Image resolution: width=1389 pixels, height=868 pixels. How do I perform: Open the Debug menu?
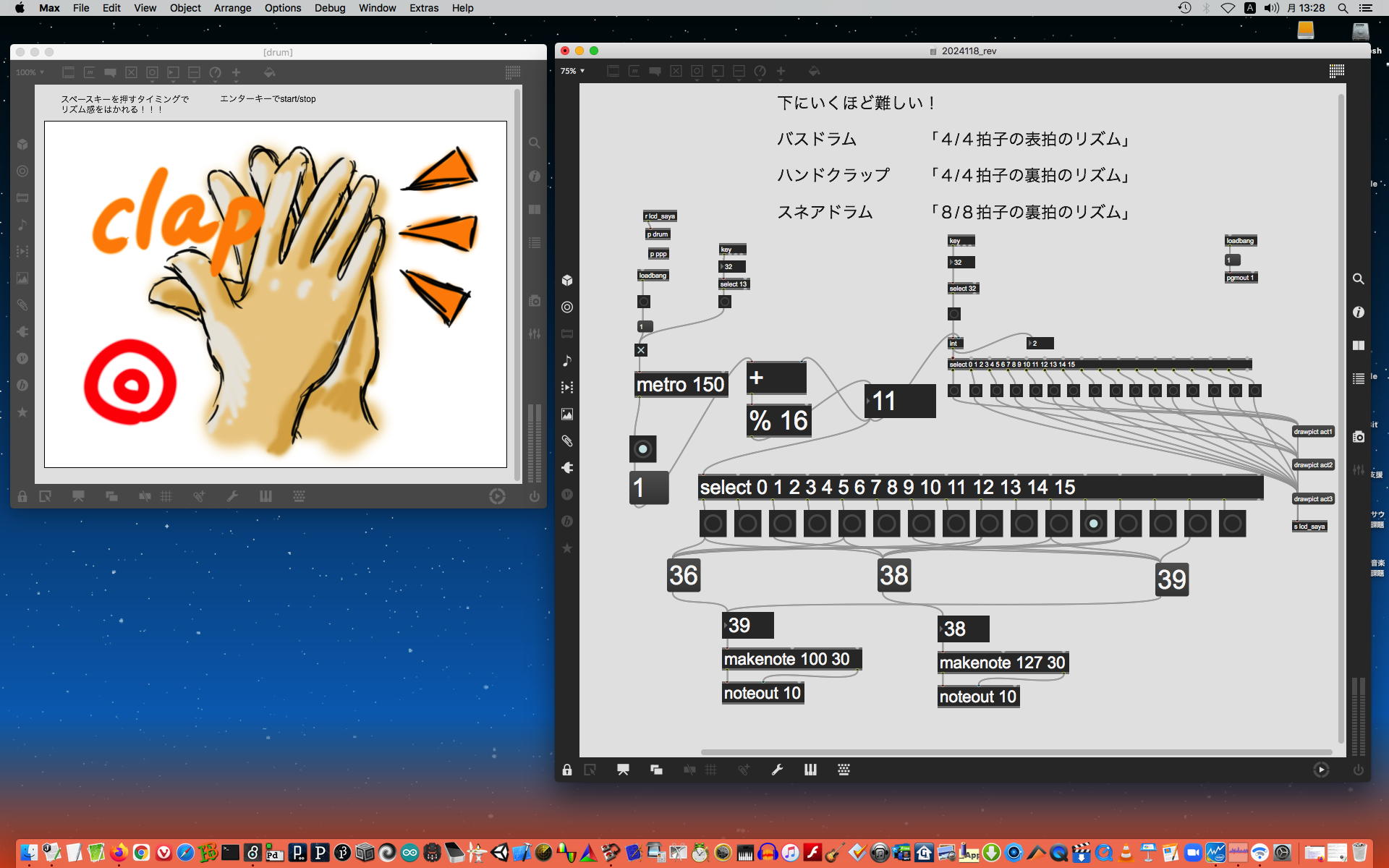pyautogui.click(x=329, y=8)
